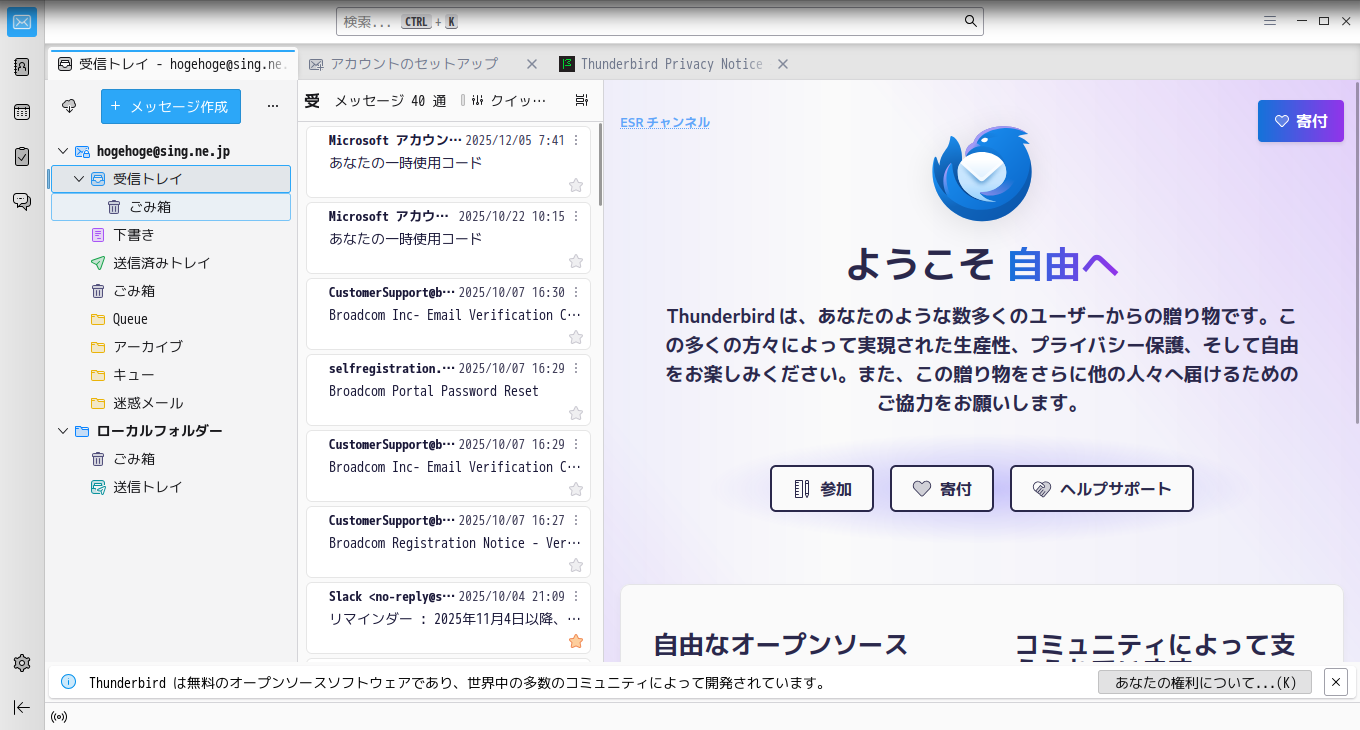Select the アーカイブ folder
1360x730 pixels.
click(x=171, y=347)
